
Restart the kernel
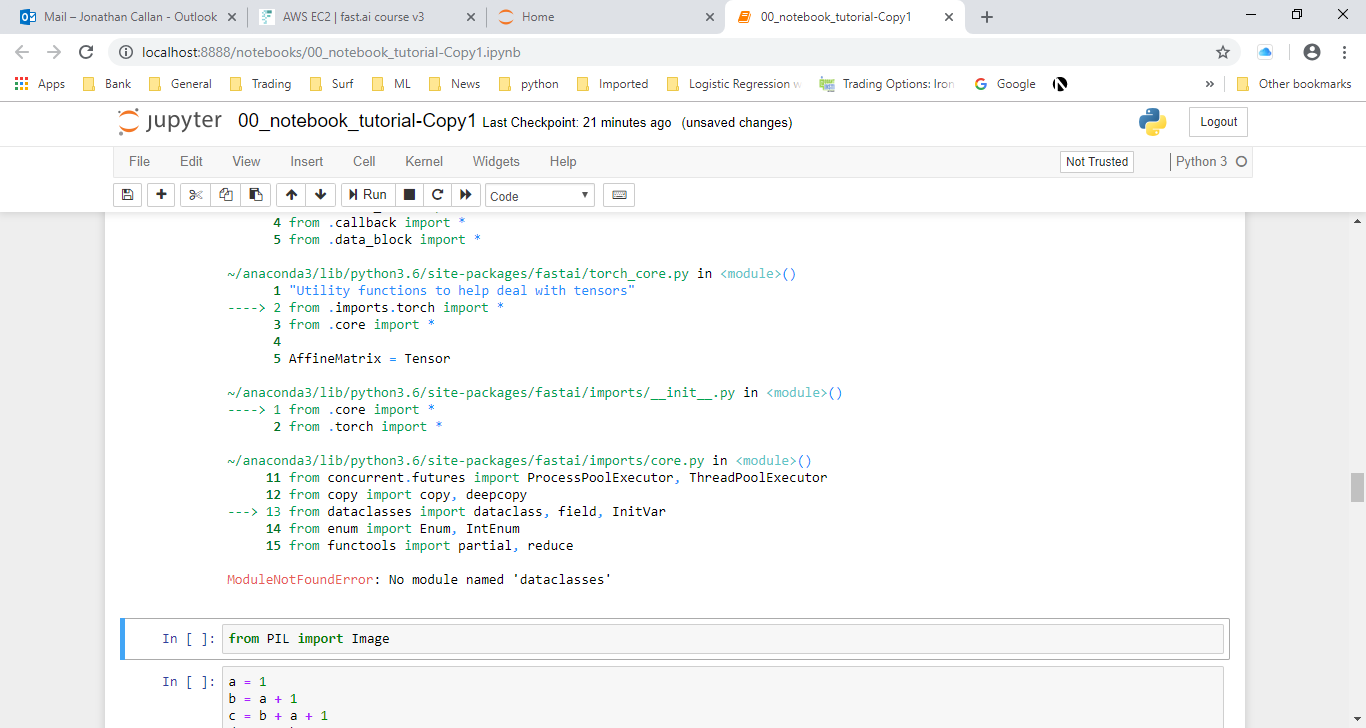click(437, 195)
